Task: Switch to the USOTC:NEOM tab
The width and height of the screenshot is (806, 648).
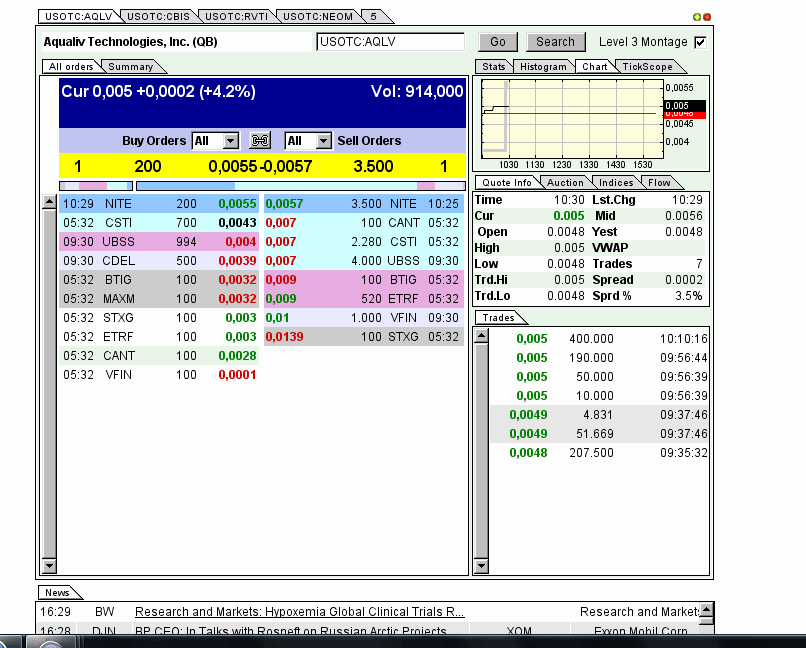Action: [318, 16]
